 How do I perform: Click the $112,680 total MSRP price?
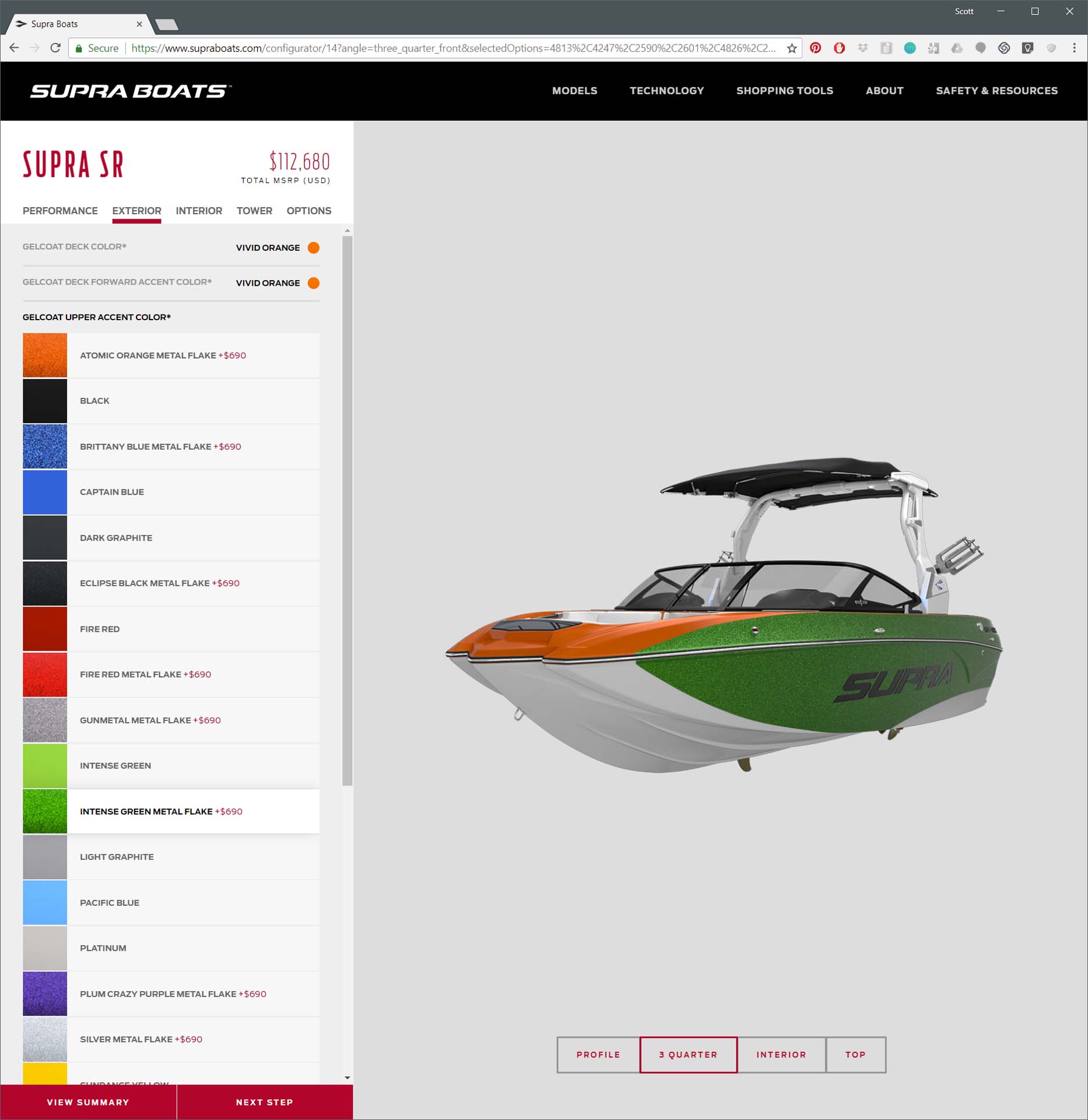(x=300, y=162)
